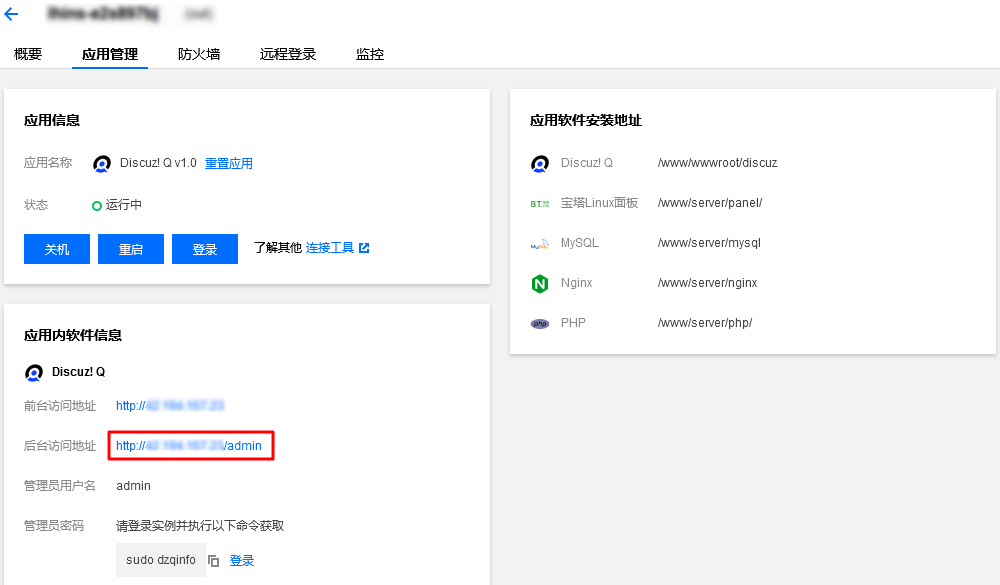
Task: Click the 应用软件安装地址 heading
Action: point(585,121)
